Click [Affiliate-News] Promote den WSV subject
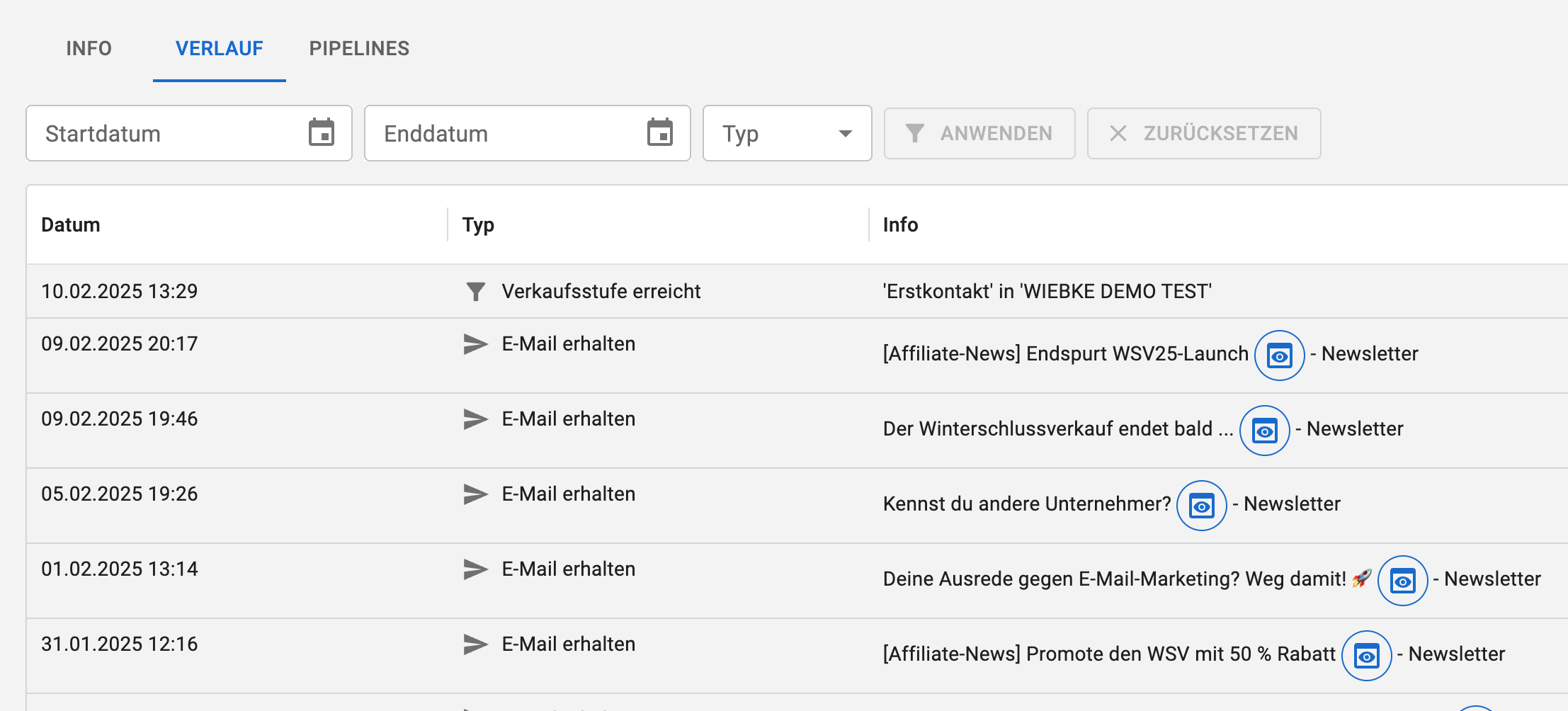The width and height of the screenshot is (1568, 711). tap(1109, 654)
